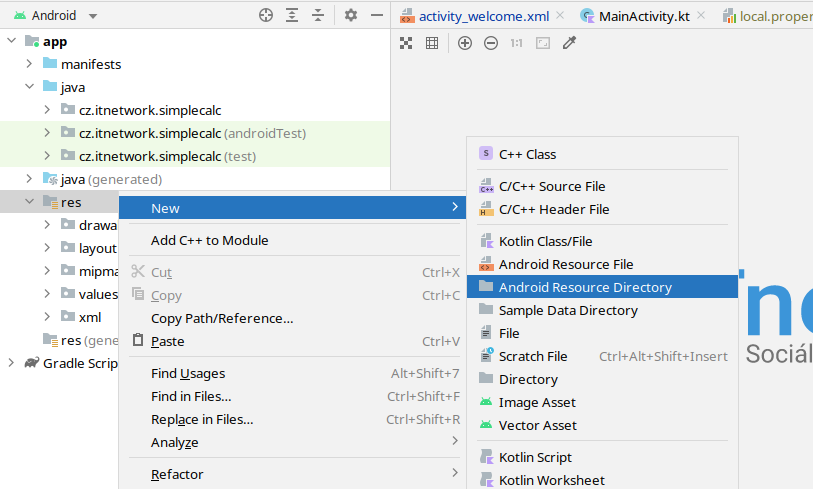Select the color picker eyedropper icon
This screenshot has height=489, width=813.
pyautogui.click(x=570, y=43)
